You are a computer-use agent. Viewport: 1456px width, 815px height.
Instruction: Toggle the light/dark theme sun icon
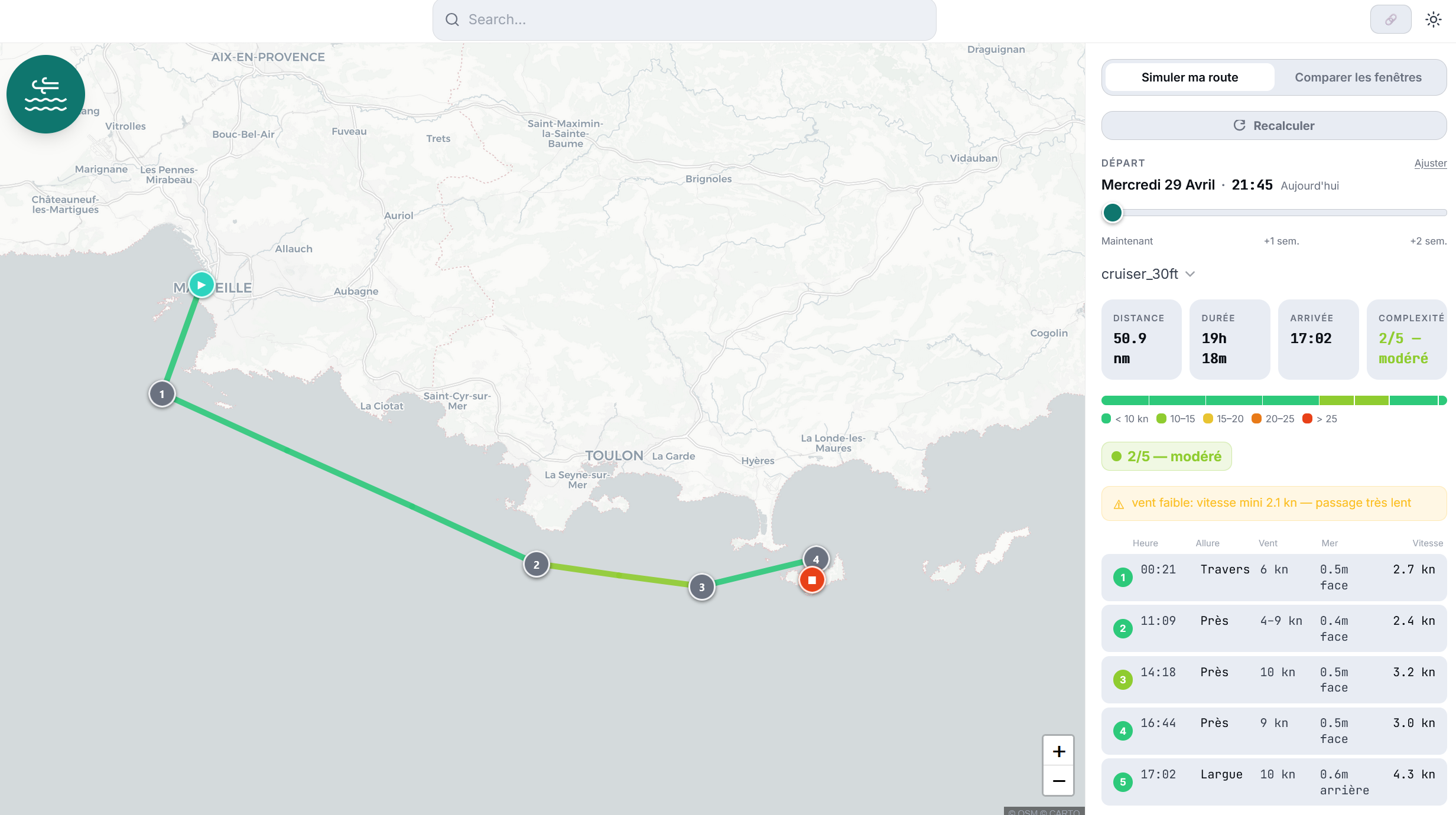point(1433,19)
